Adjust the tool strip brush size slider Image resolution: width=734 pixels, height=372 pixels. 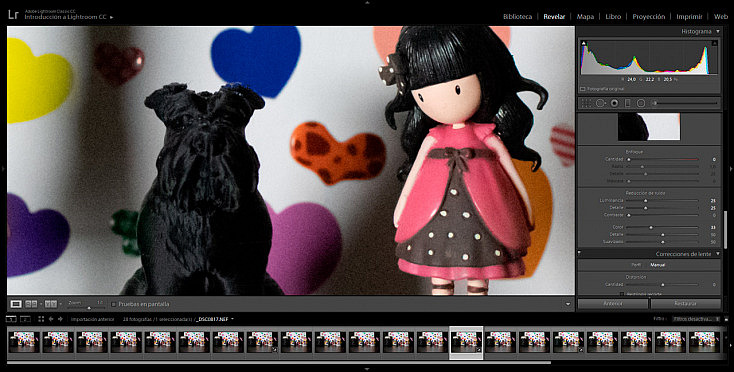(686, 103)
